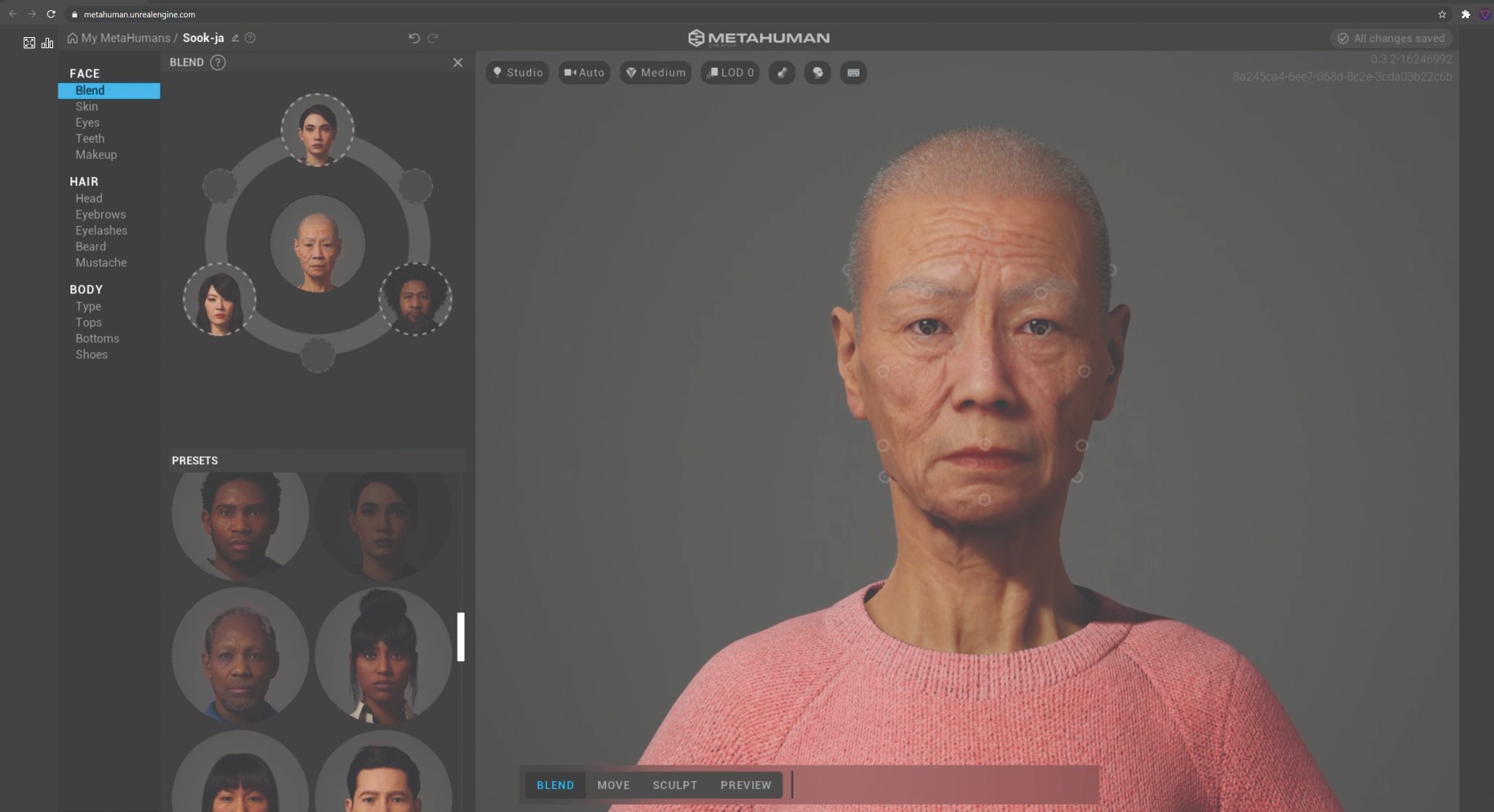Screen dimensions: 1494x812
Task: Bookmark the page with star icon
Action: (1442, 14)
